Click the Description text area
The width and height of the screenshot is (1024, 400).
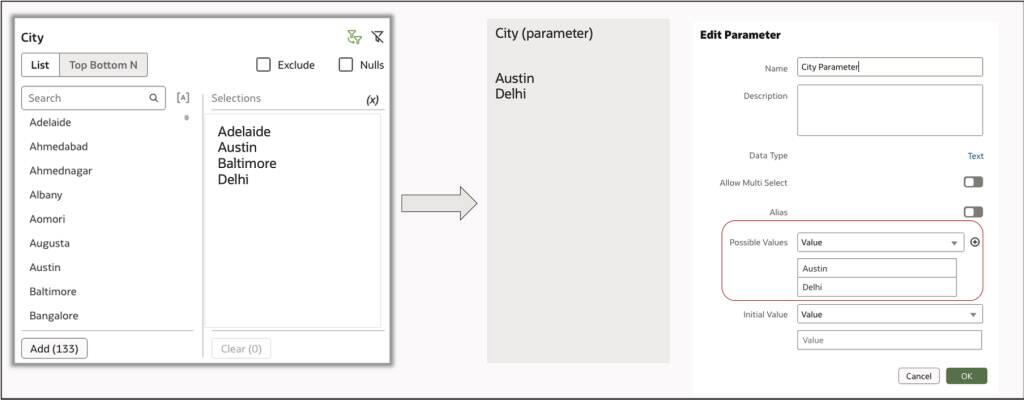889,110
